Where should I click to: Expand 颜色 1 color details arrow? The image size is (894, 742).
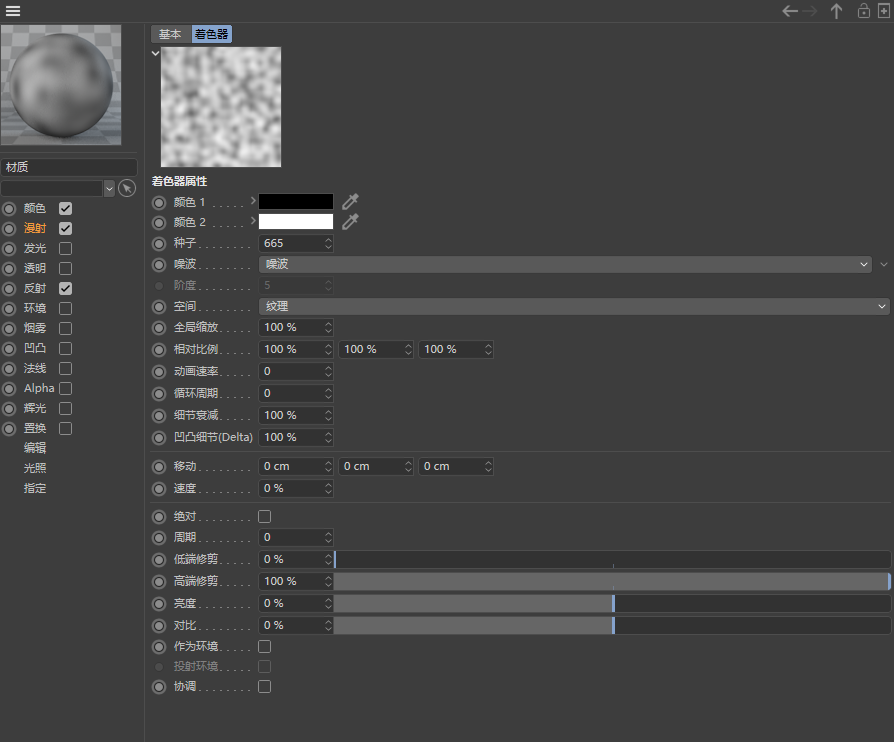point(253,200)
